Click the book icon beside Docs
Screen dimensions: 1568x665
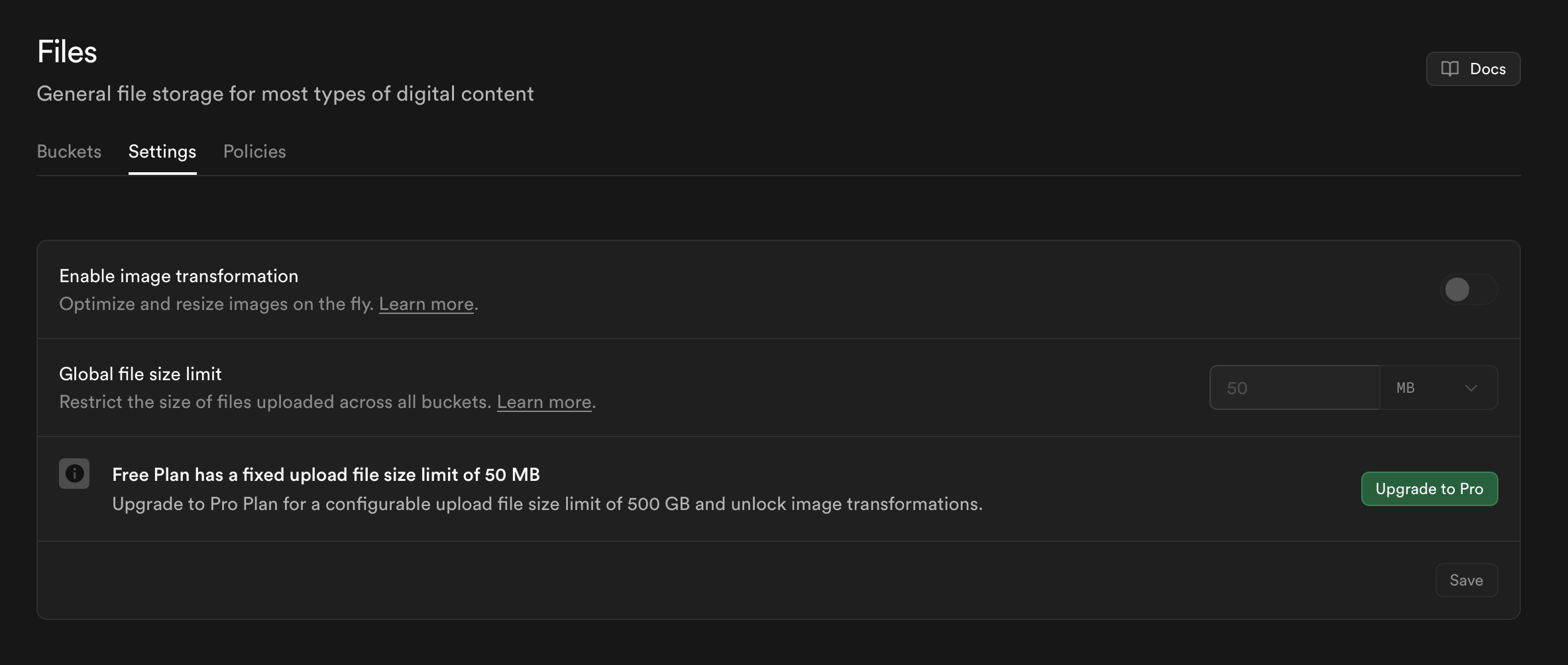(x=1450, y=69)
